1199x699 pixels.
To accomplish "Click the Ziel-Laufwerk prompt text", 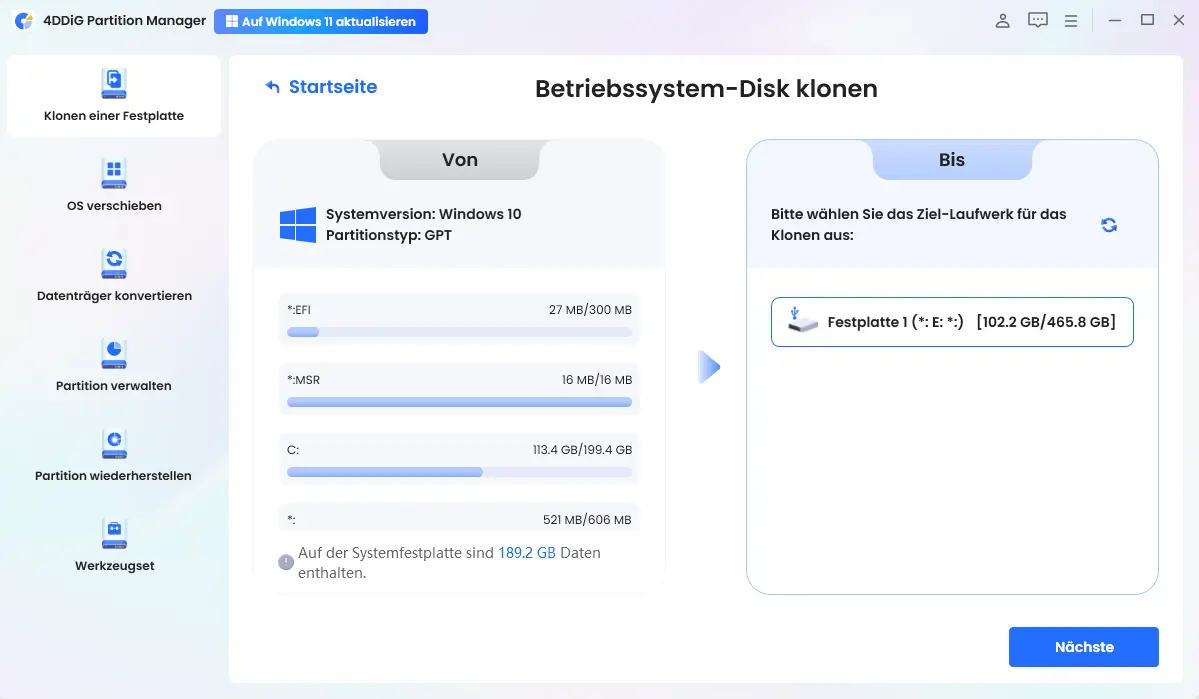I will [918, 225].
